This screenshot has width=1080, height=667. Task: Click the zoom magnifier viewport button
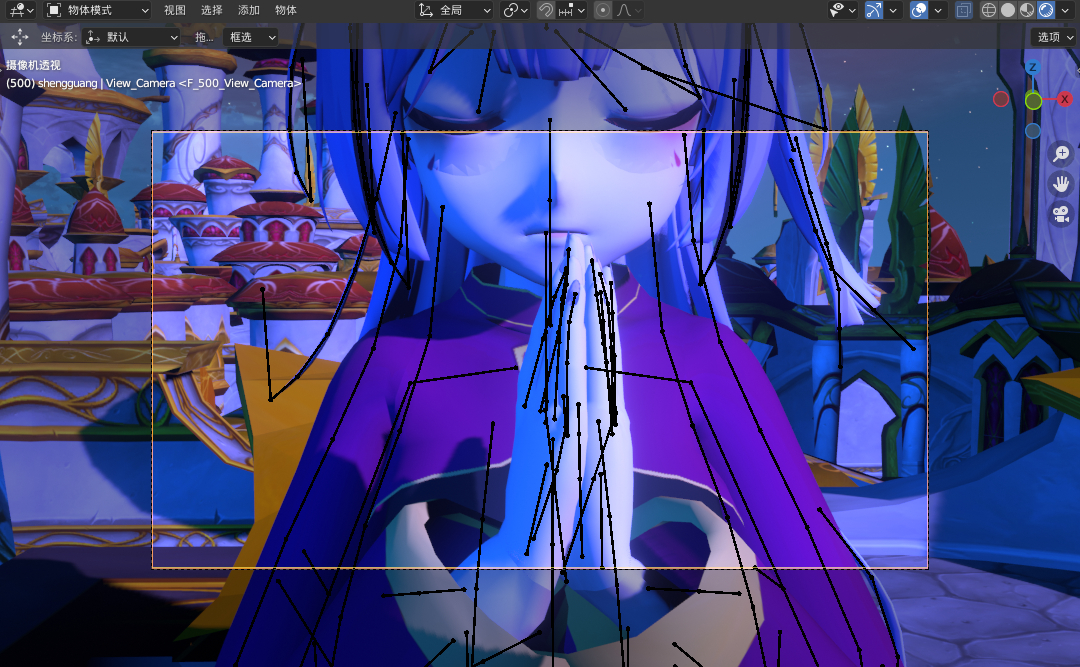point(1061,154)
